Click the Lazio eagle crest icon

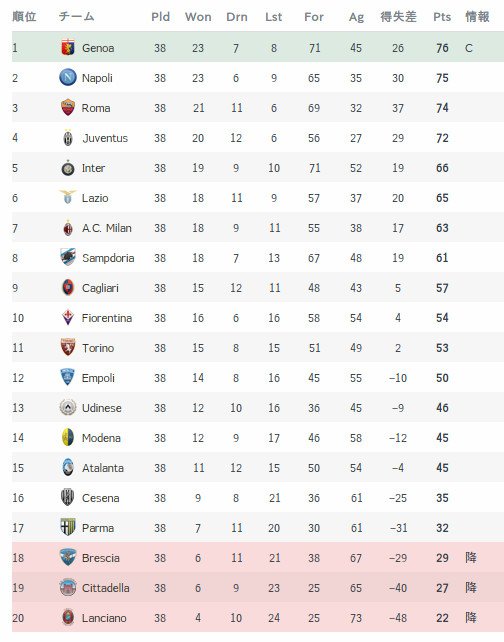(x=68, y=197)
